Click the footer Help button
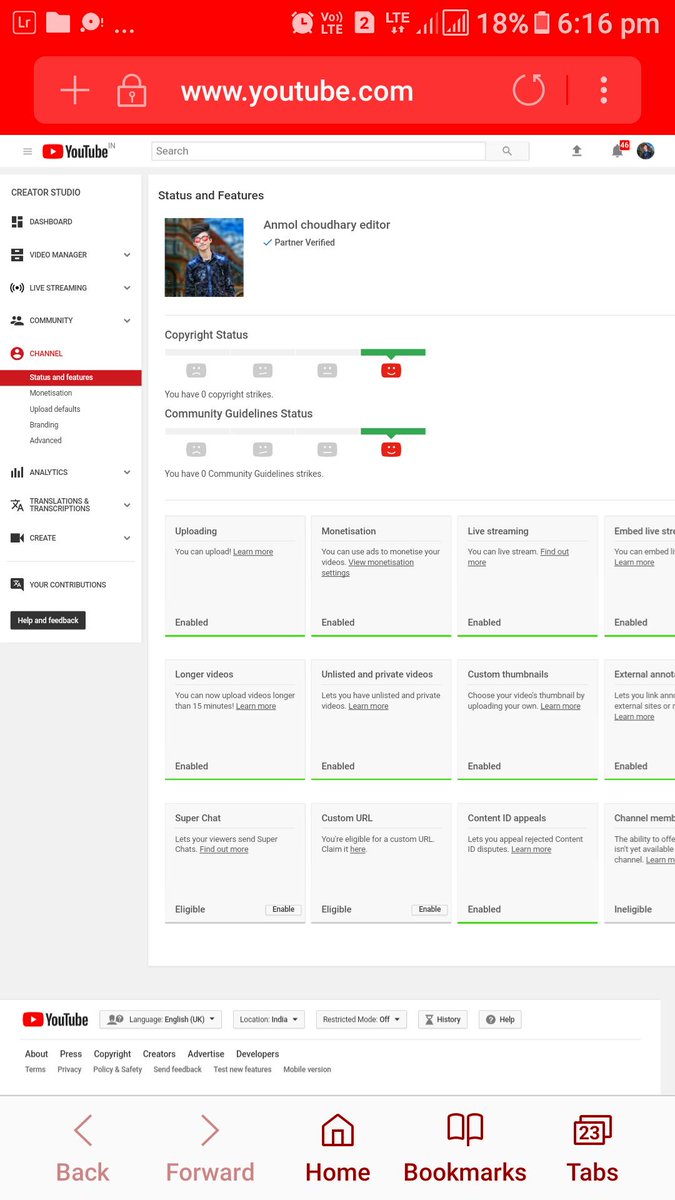This screenshot has height=1200, width=675. pos(501,1019)
